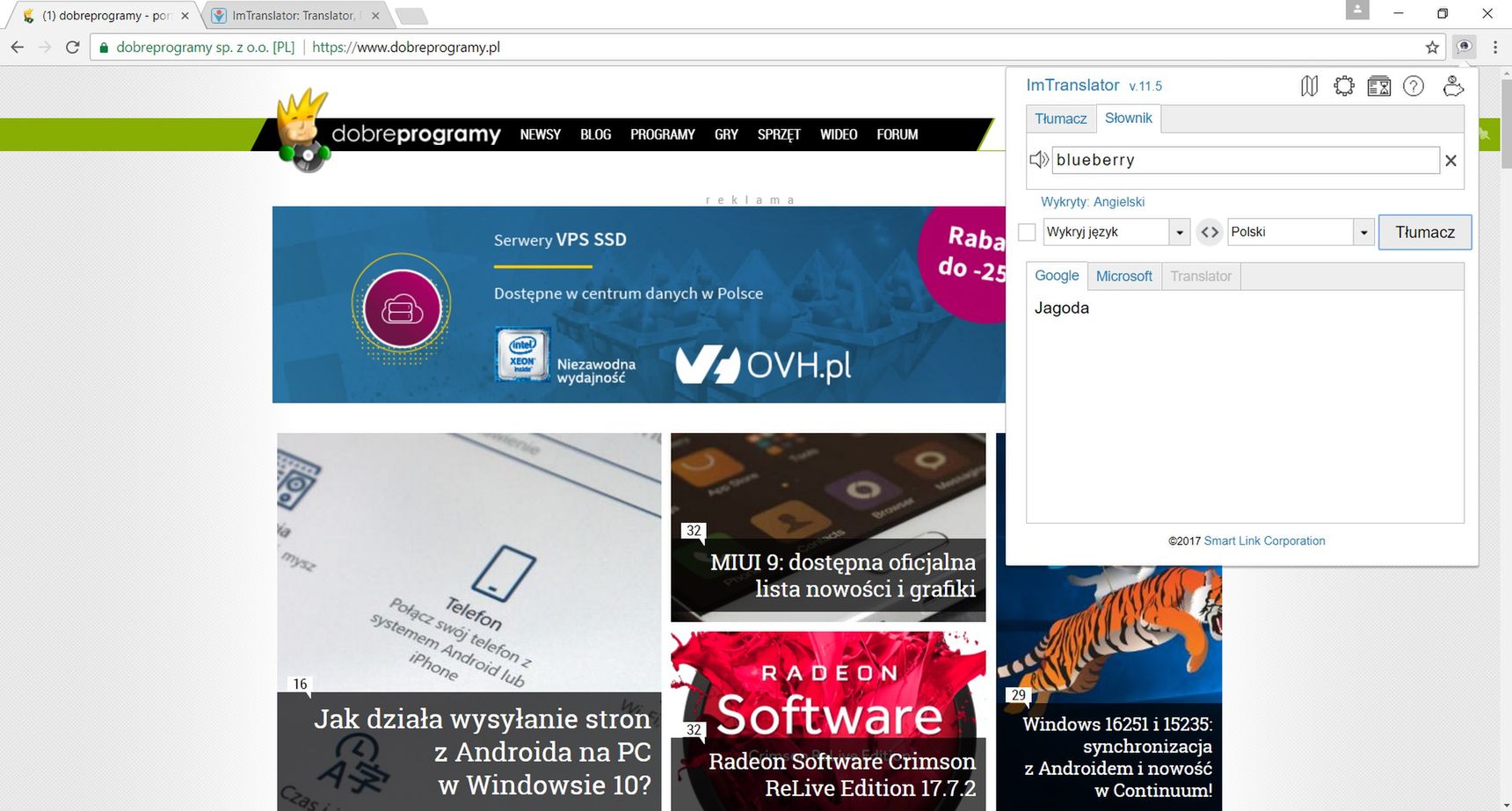The image size is (1512, 811).
Task: Toggle the language lock checkbox
Action: [x=1027, y=232]
